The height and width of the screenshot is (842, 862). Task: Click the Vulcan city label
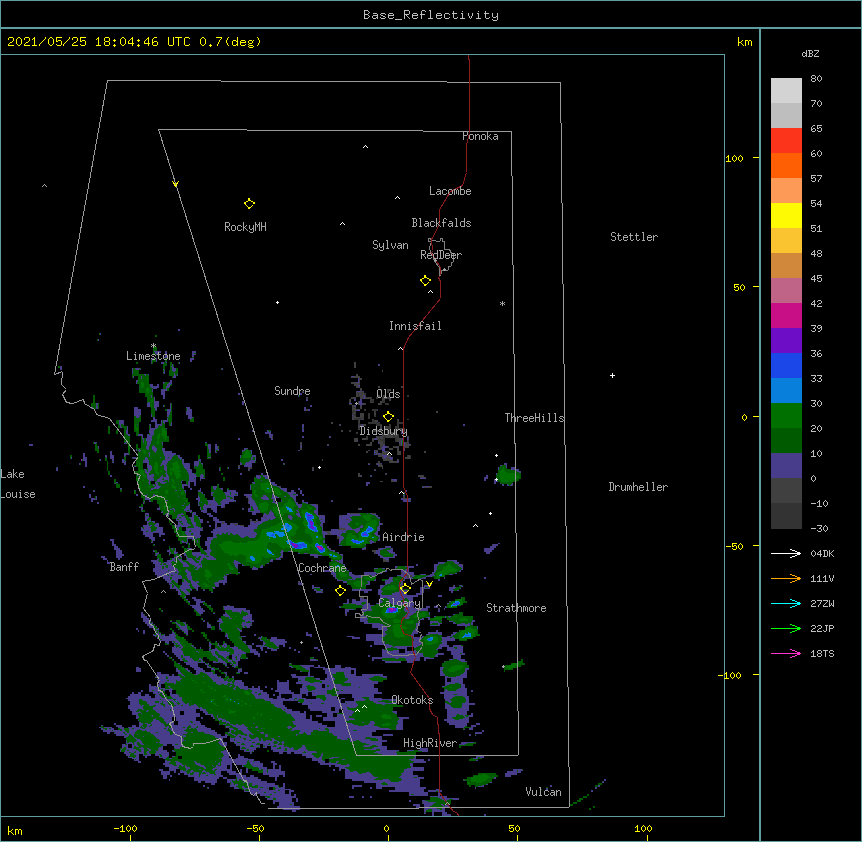[543, 792]
